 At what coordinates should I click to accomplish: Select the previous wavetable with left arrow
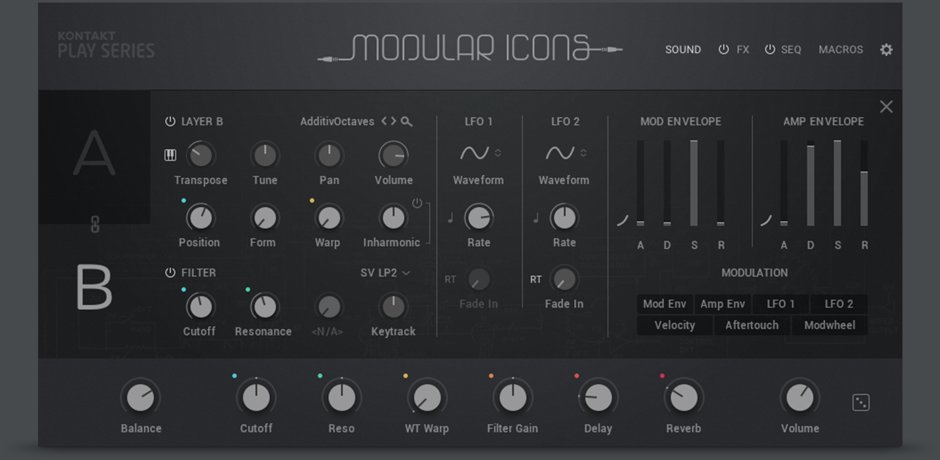tap(384, 121)
